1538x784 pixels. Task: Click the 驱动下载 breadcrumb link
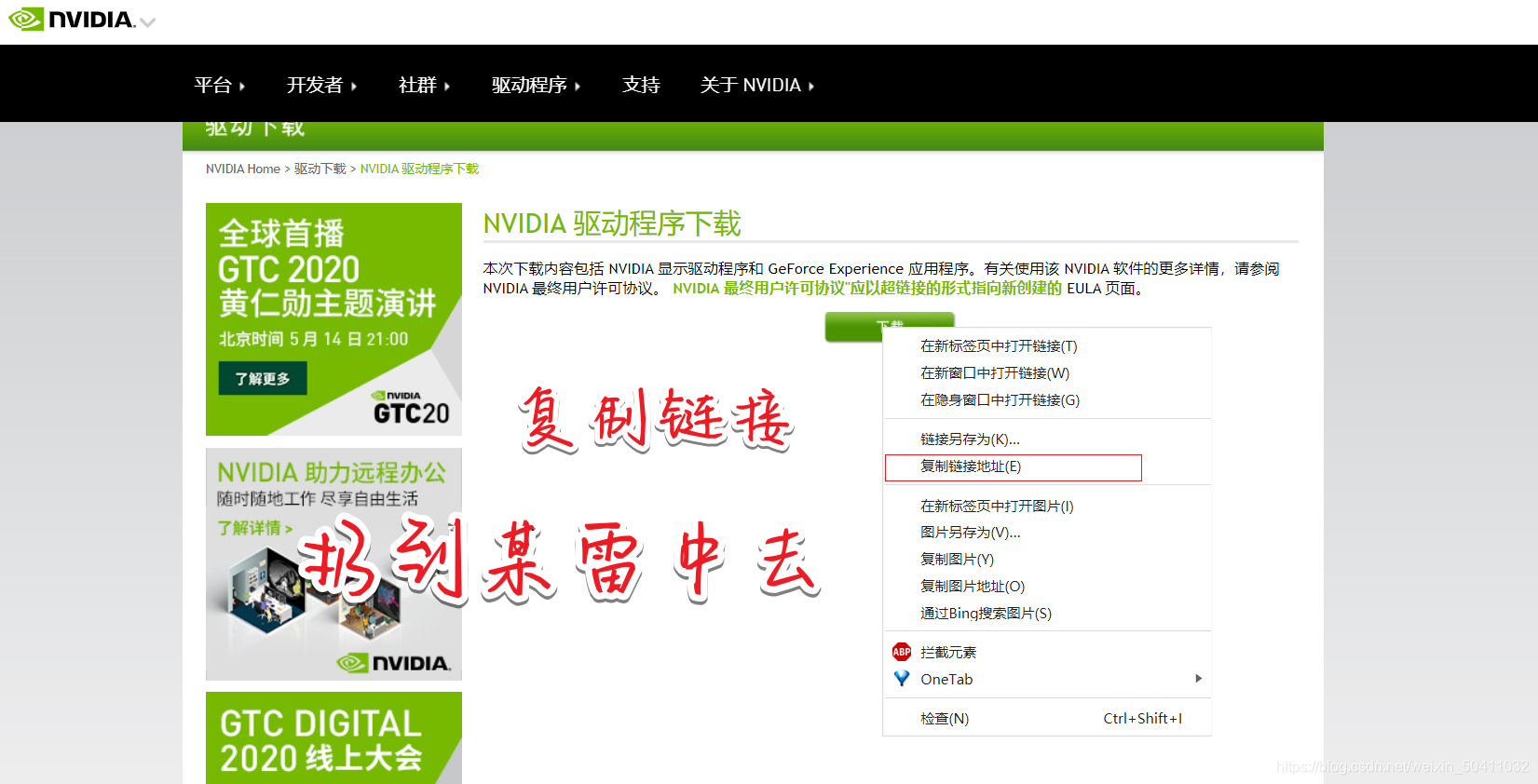[x=320, y=169]
